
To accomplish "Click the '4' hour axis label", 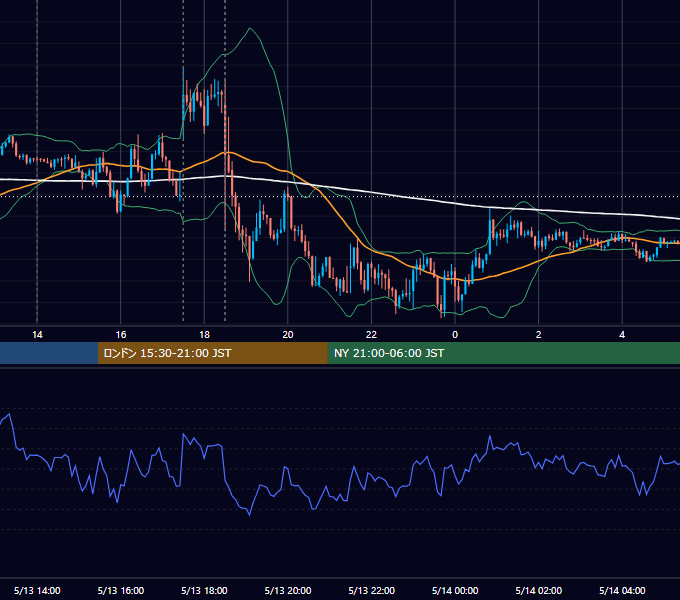I will [622, 335].
